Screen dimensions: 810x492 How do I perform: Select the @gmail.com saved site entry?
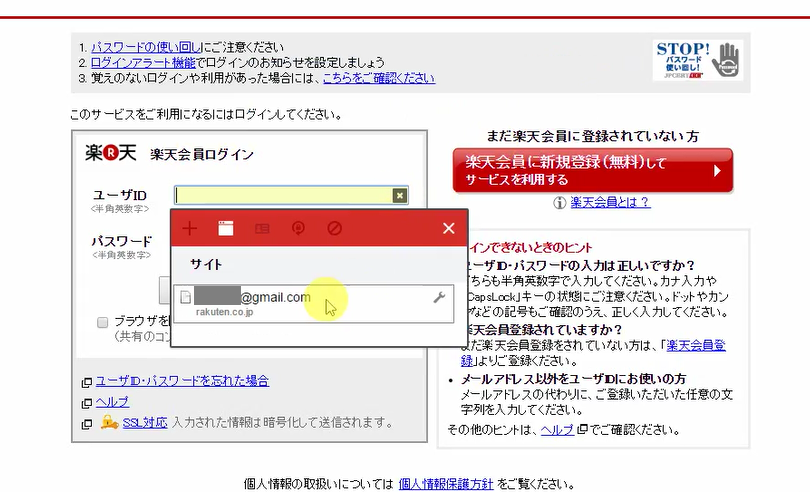[314, 304]
